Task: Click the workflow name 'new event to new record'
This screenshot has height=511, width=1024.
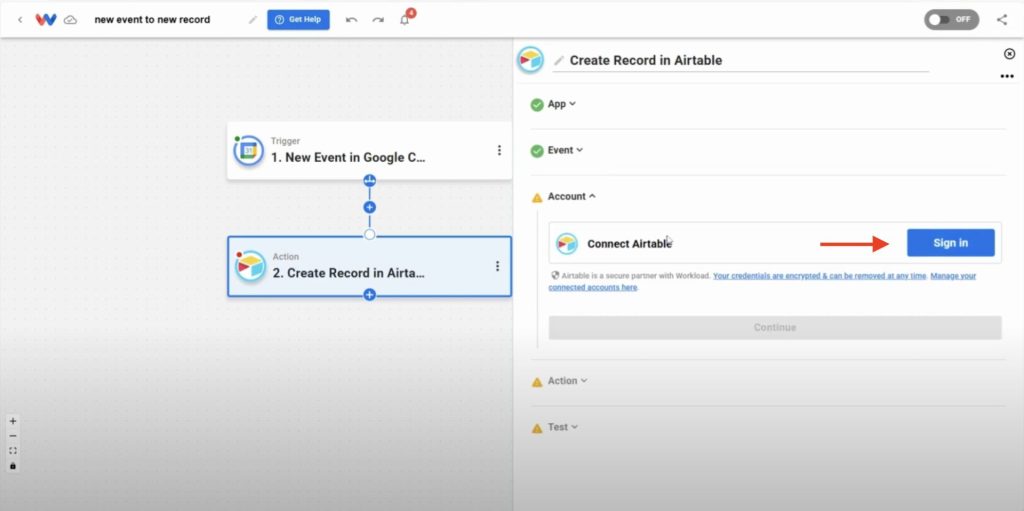Action: click(152, 20)
